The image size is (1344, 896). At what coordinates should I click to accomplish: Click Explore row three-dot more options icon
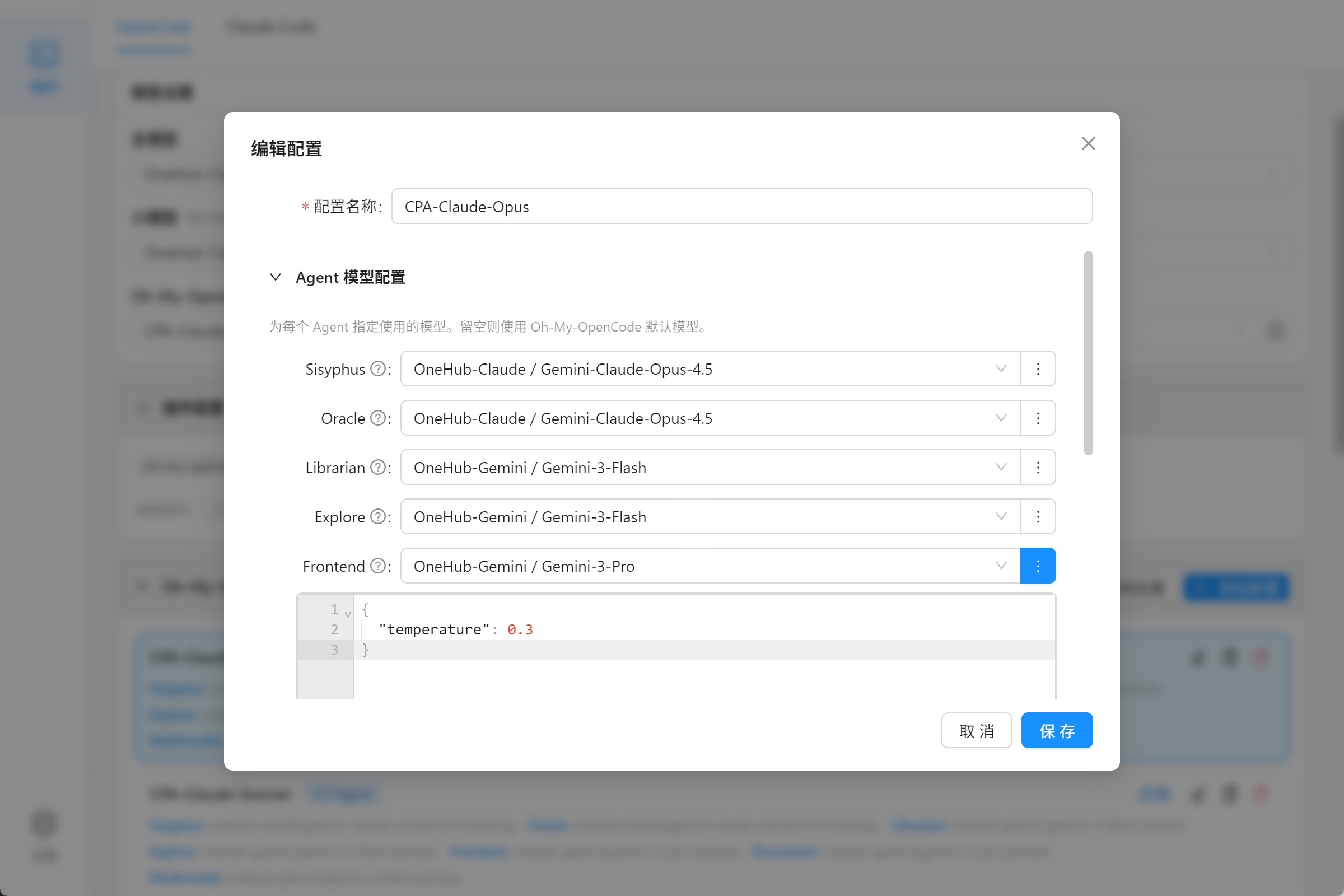coord(1038,516)
